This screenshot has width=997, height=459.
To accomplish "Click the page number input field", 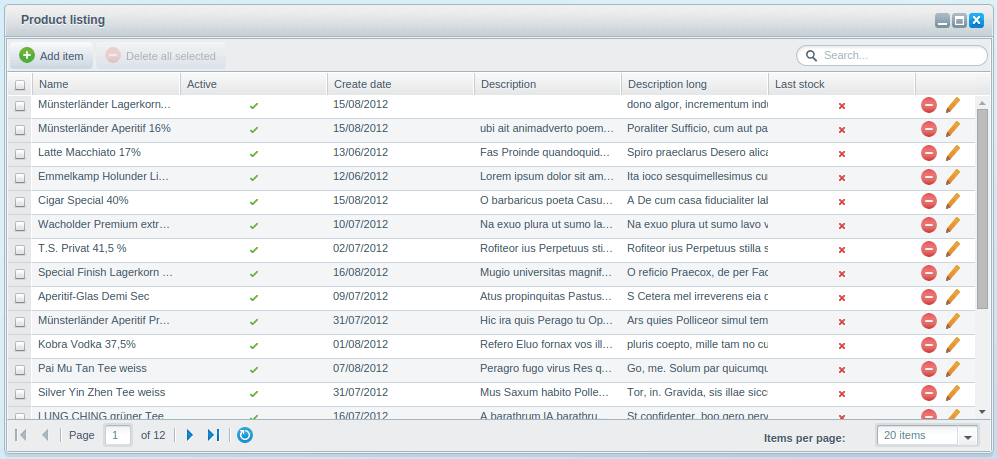I will pyautogui.click(x=118, y=435).
